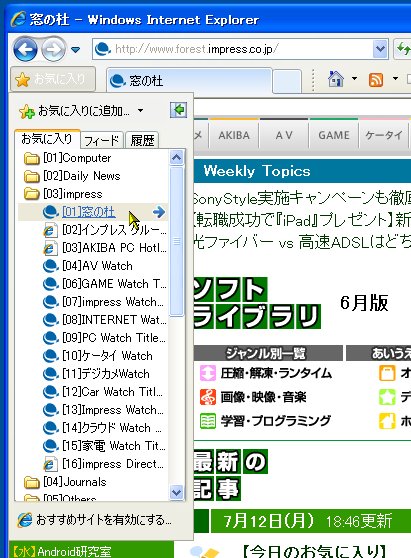This screenshot has width=411, height=558.
Task: Open dropdown arrow next to お気に入りに追加
Action: pyautogui.click(x=141, y=111)
